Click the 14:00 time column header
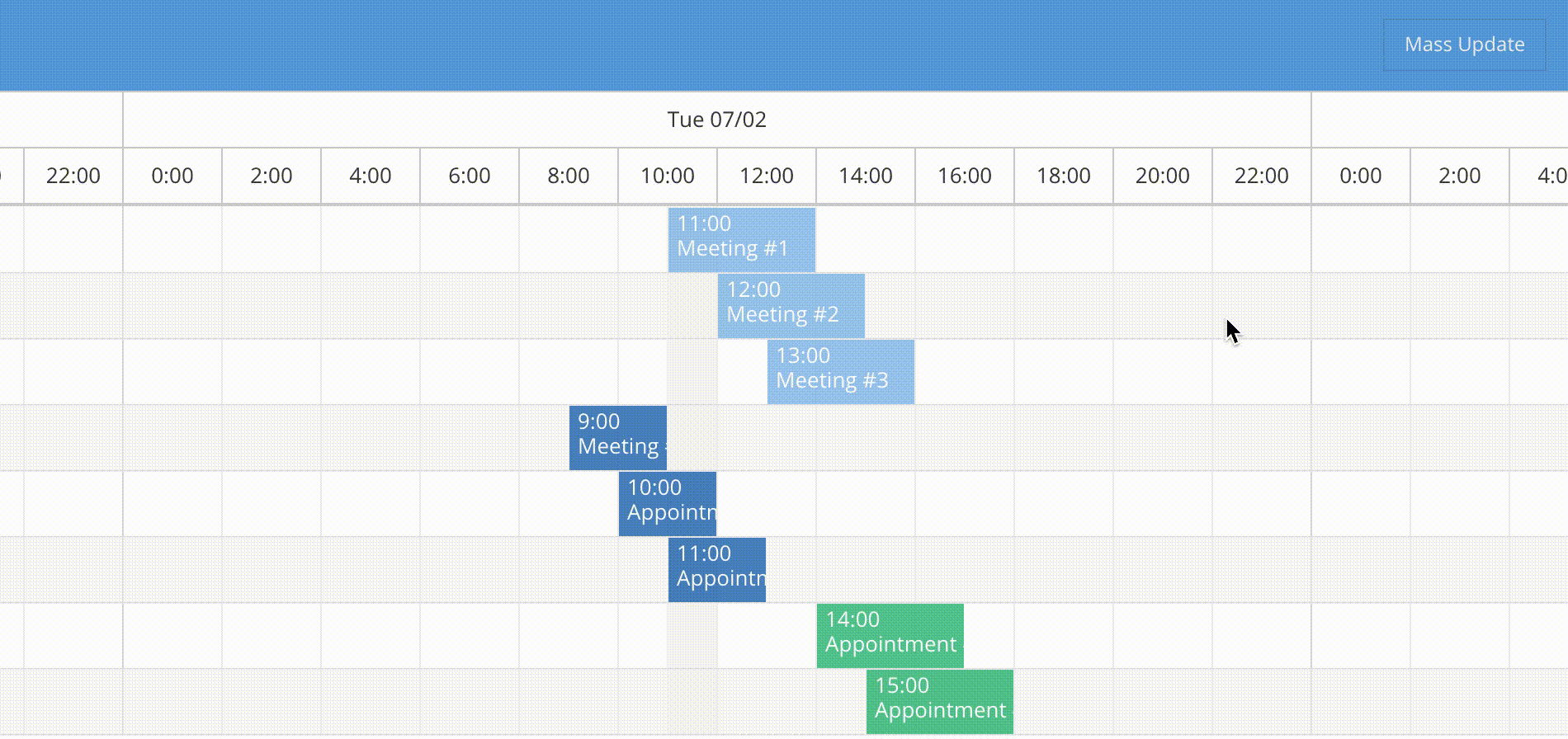The width and height of the screenshot is (1568, 739). click(866, 176)
